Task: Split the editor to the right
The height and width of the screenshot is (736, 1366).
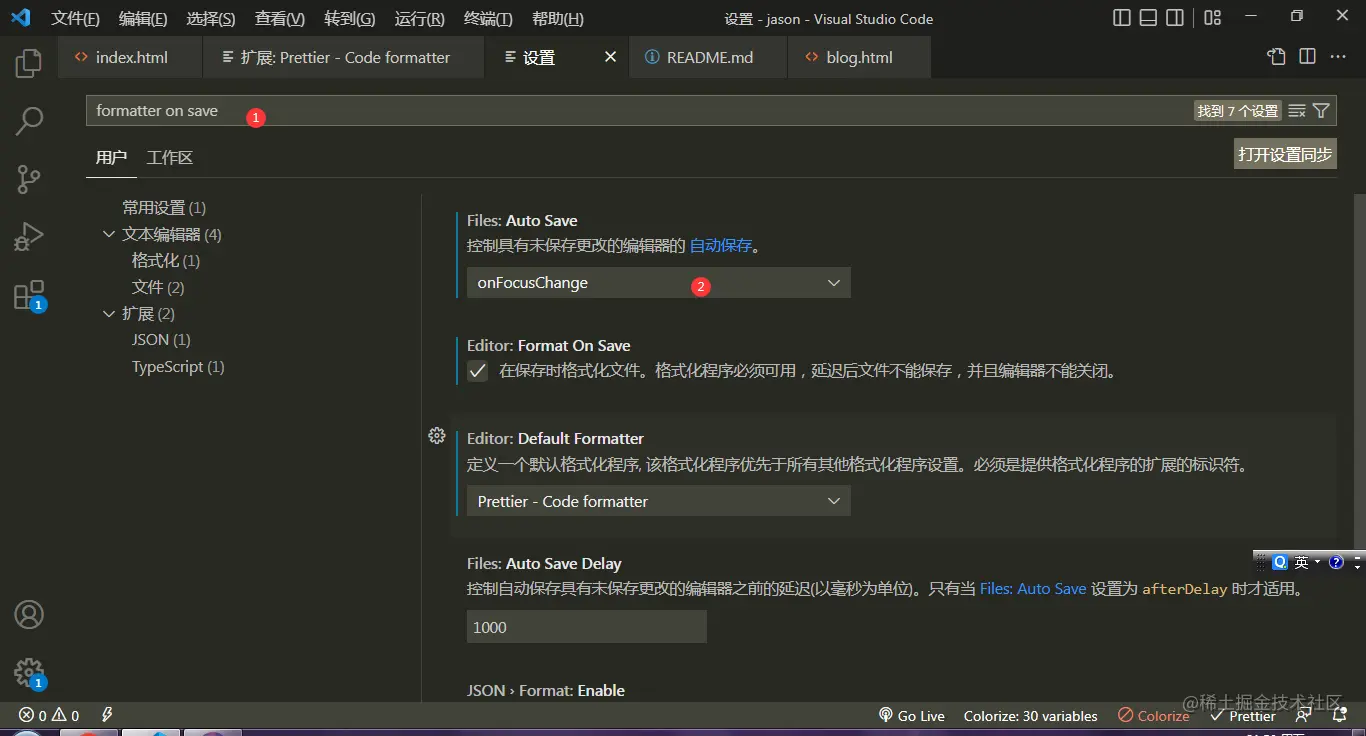Action: tap(1307, 57)
